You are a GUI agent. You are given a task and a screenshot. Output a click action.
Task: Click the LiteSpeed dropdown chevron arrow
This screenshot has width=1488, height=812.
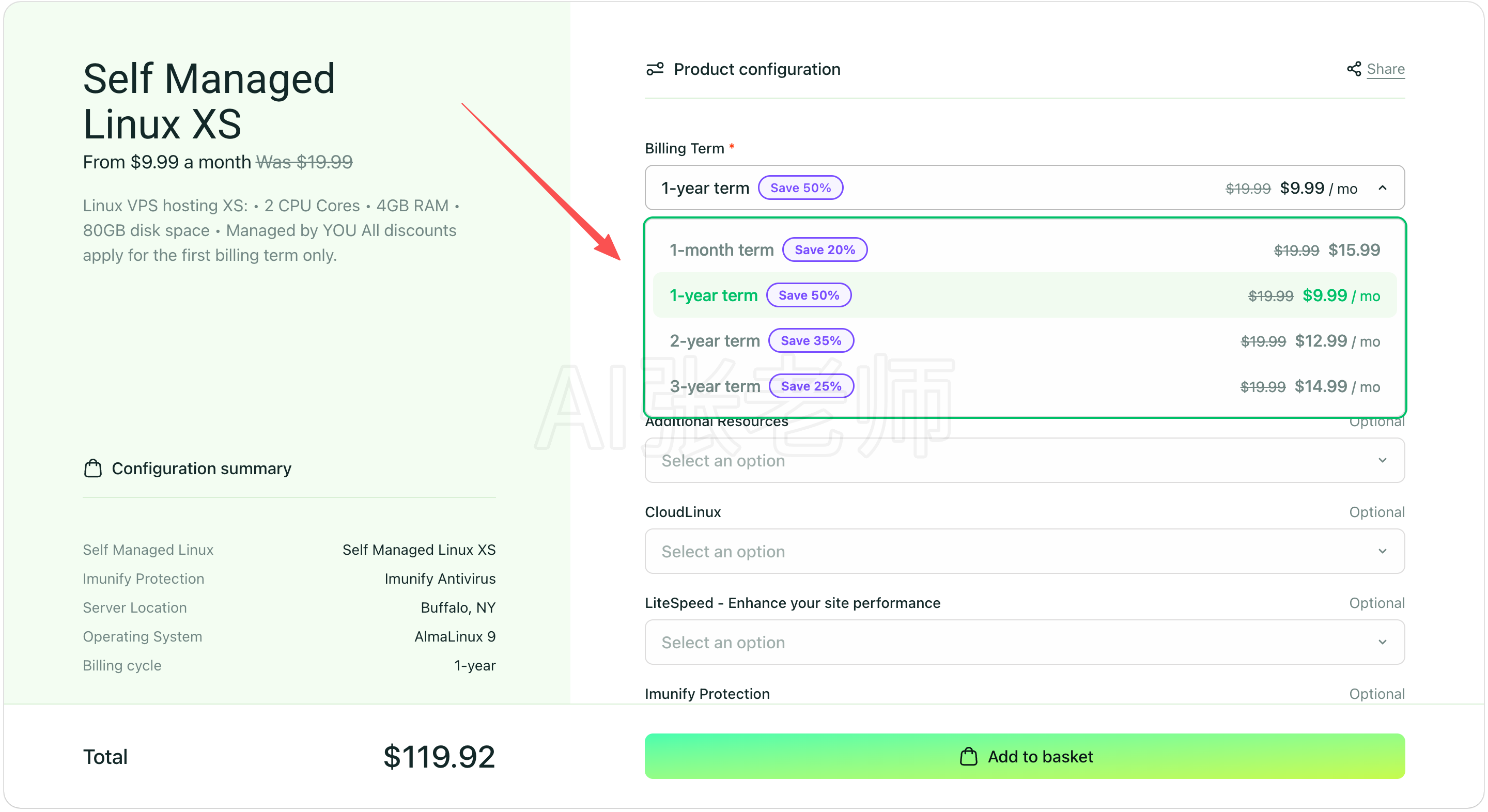(1382, 642)
